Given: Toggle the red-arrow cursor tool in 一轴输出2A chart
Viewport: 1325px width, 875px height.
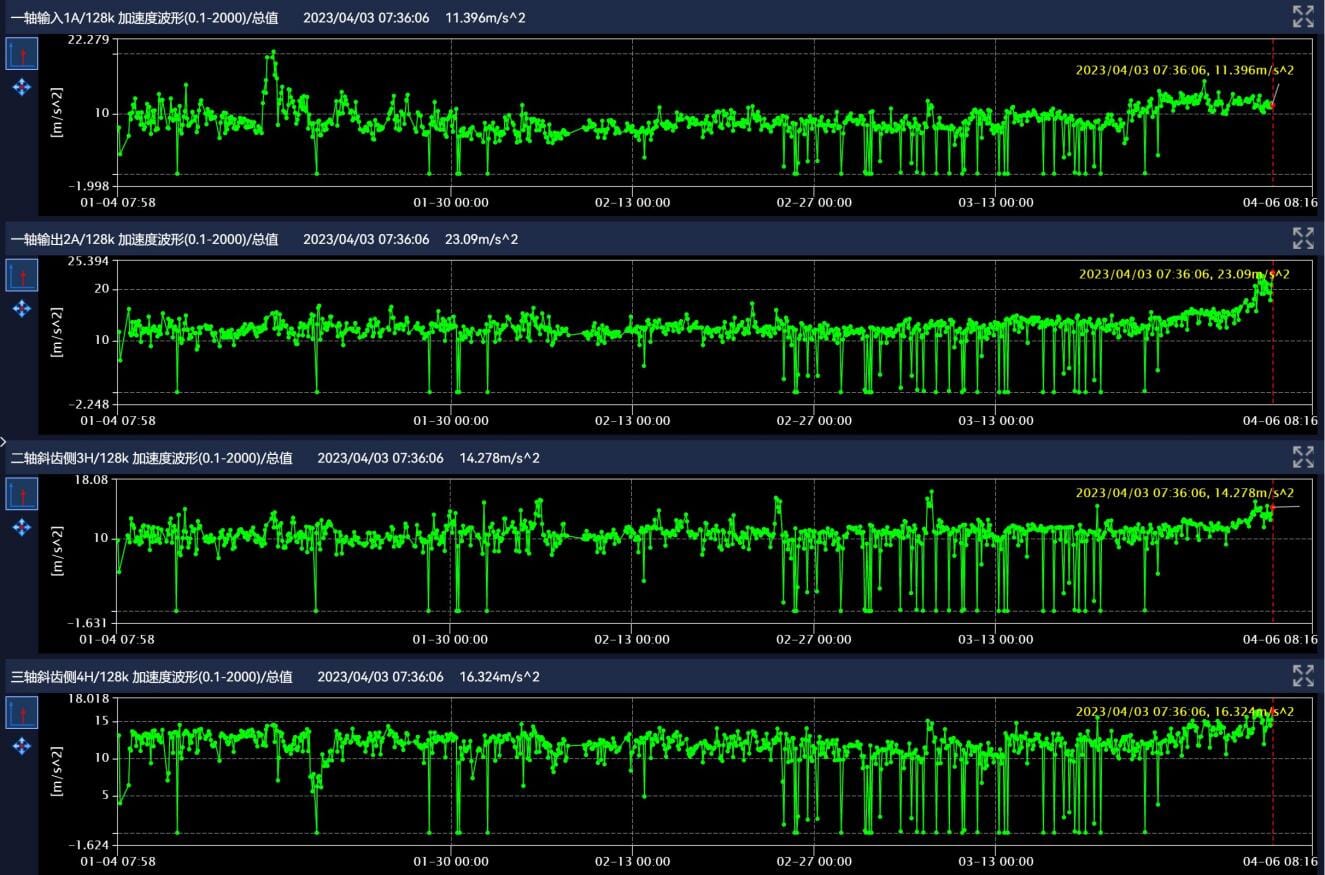Looking at the screenshot, I should (22, 275).
